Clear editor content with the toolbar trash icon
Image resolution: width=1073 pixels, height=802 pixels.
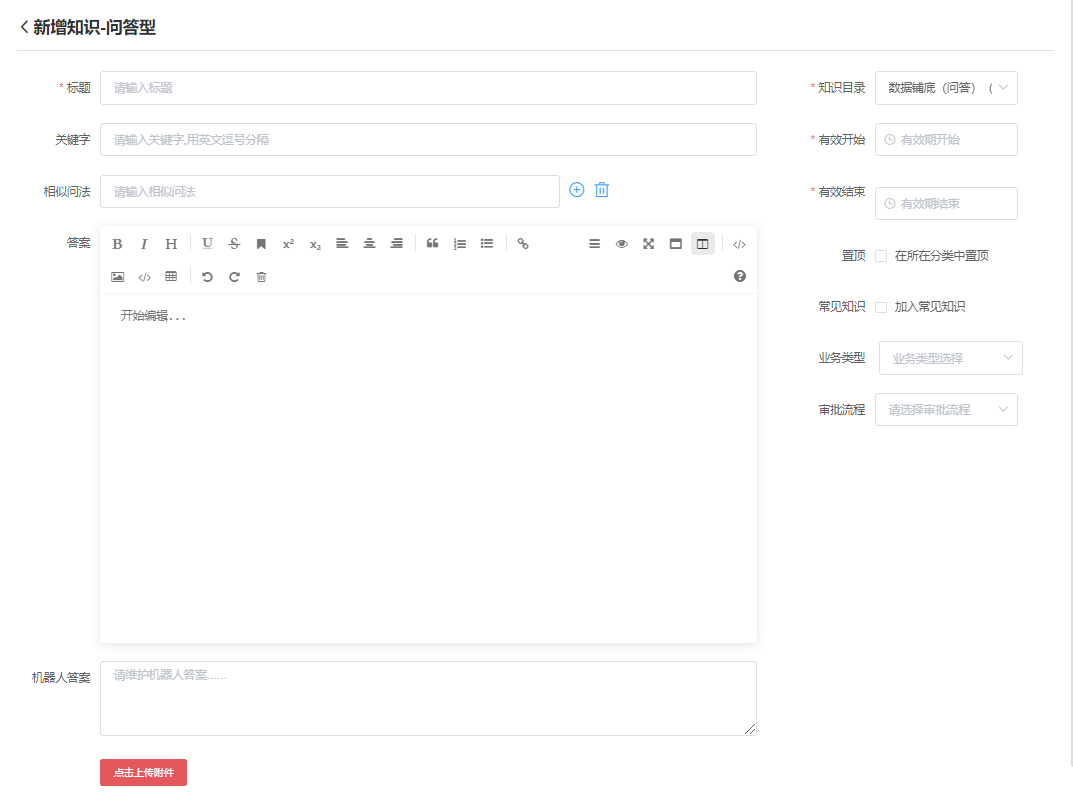click(x=261, y=277)
